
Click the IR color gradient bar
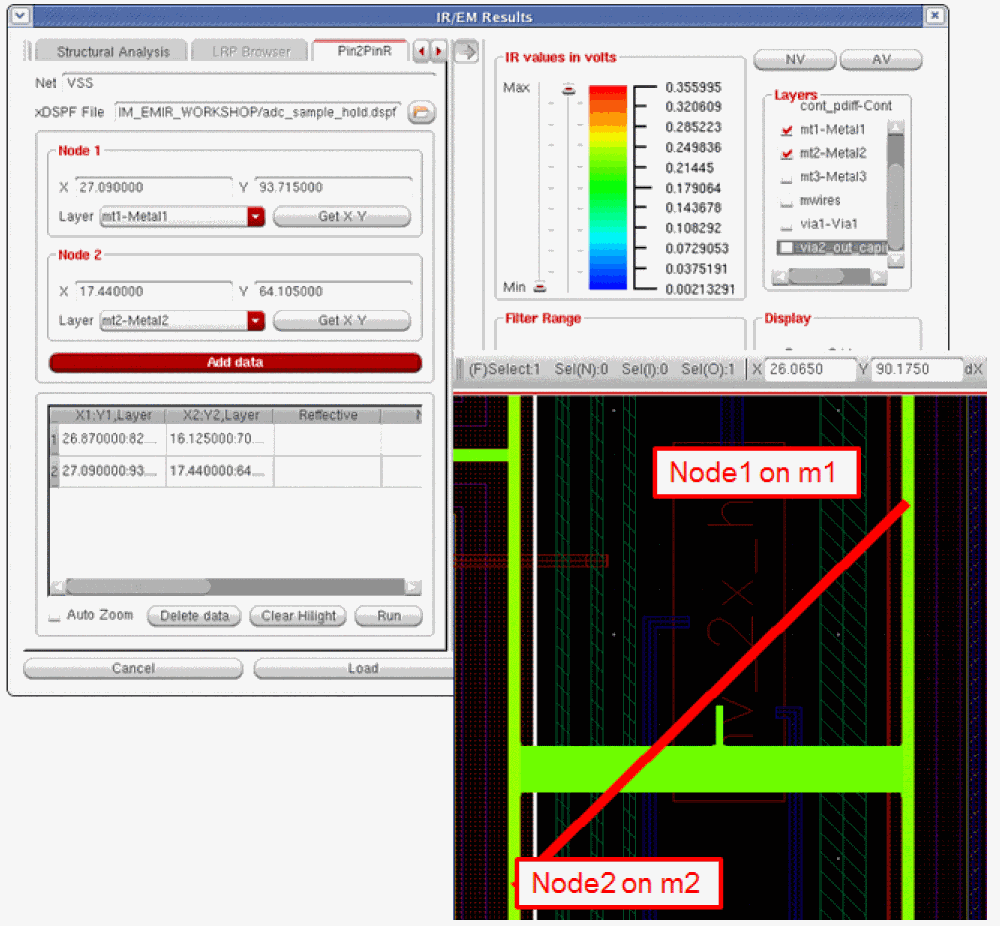[608, 187]
